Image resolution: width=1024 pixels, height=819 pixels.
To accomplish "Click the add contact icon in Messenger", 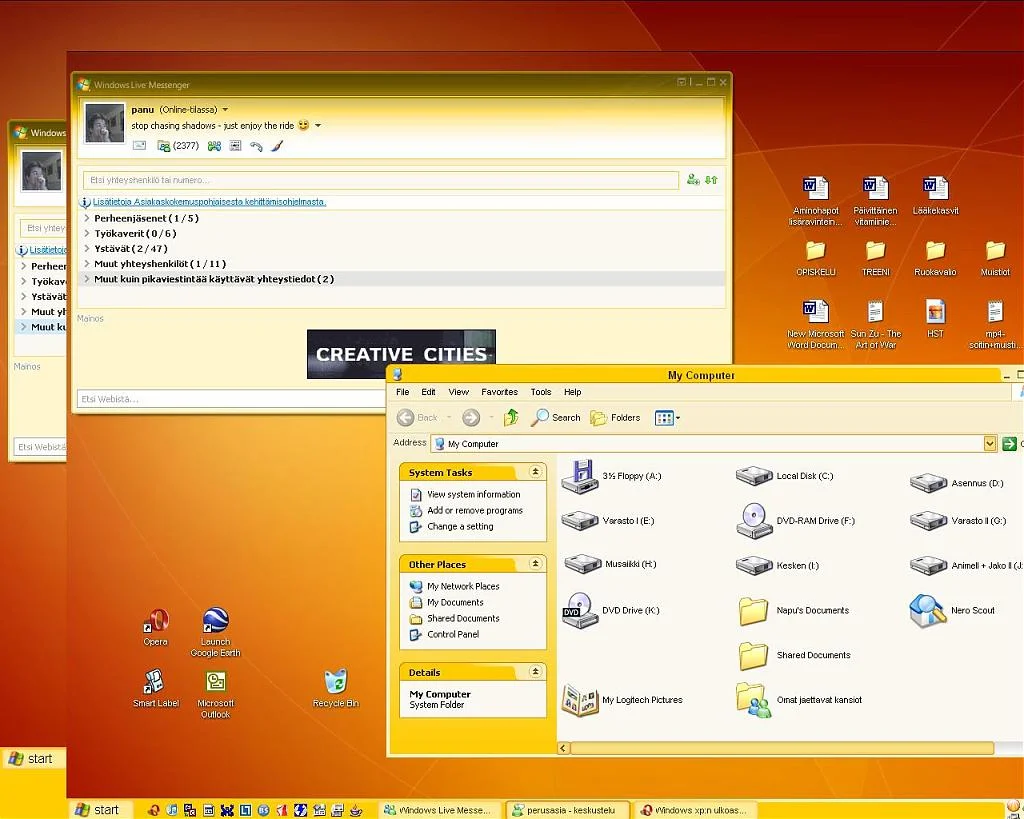I will coord(693,180).
